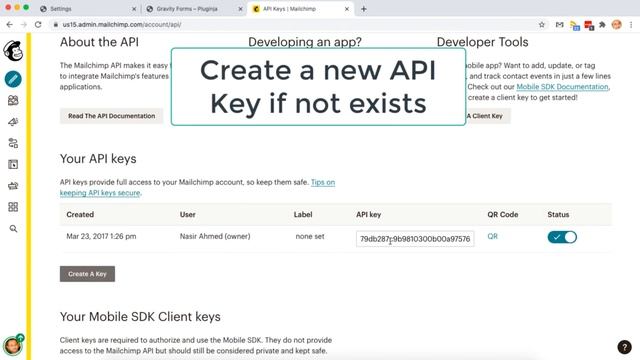The width and height of the screenshot is (640, 360).
Task: Open Chrome extensions puzzle icon
Action: 602,24
